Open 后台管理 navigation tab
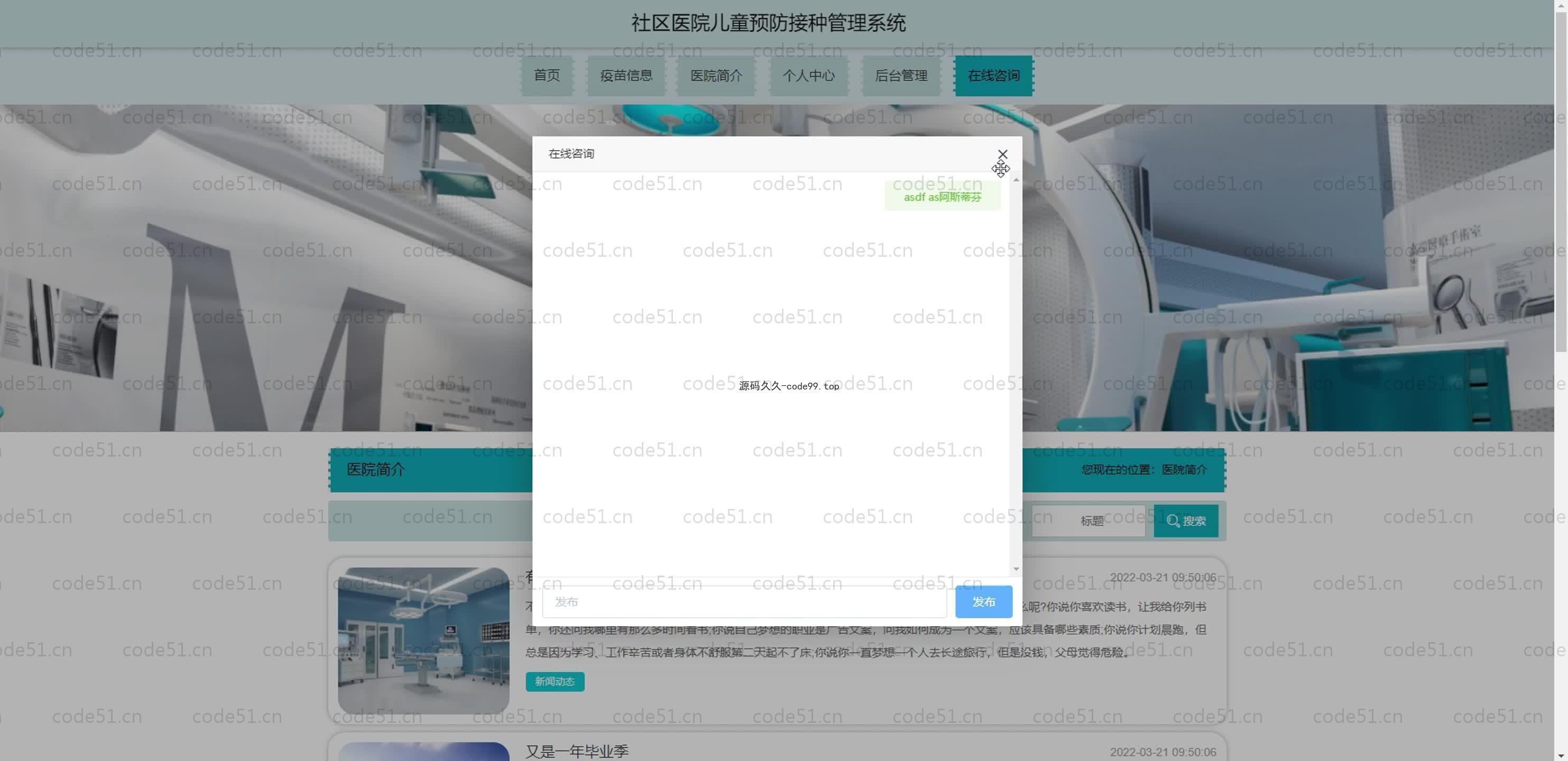Viewport: 1568px width, 761px height. [x=901, y=76]
